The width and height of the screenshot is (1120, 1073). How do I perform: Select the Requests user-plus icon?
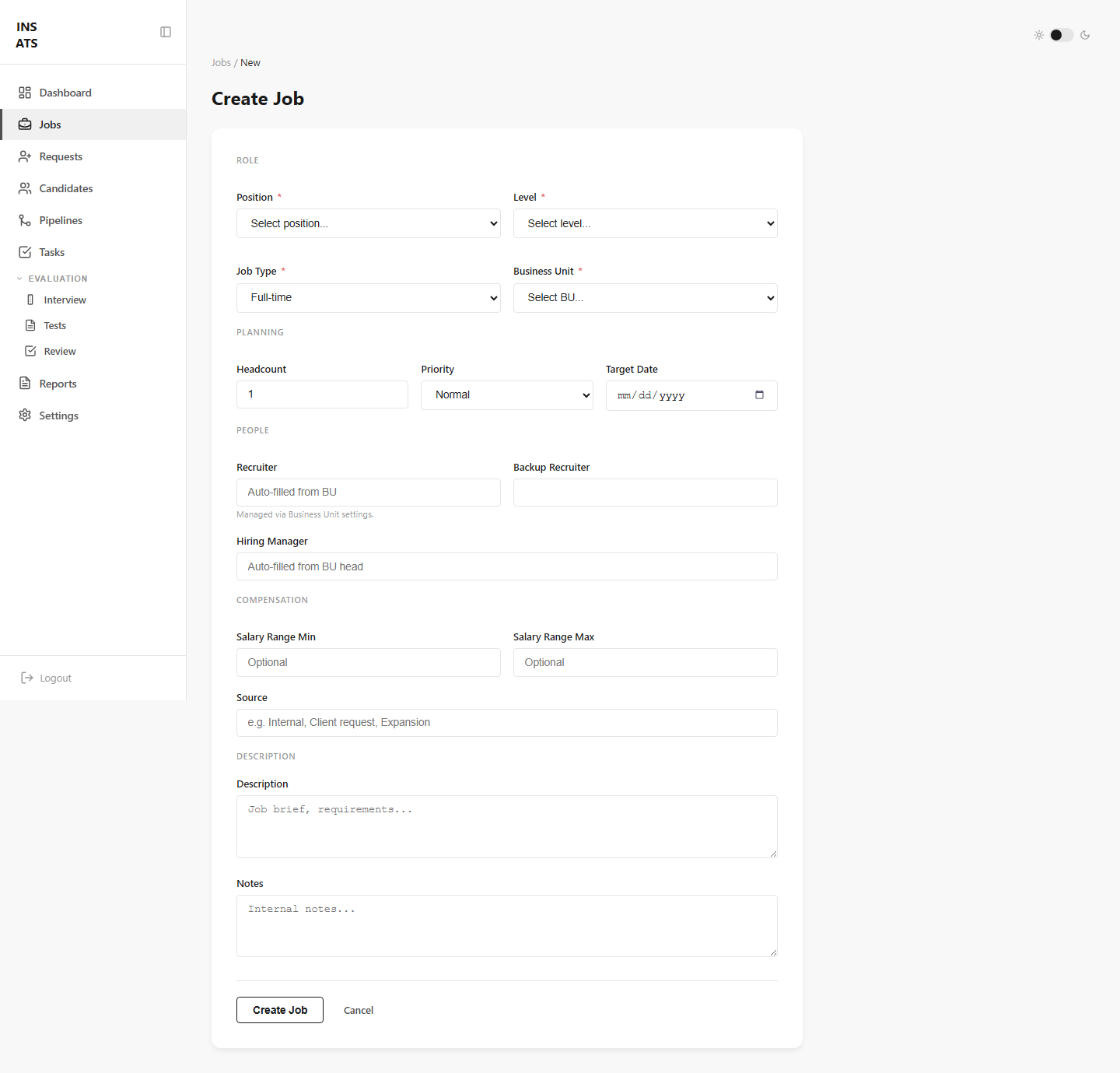(x=25, y=156)
